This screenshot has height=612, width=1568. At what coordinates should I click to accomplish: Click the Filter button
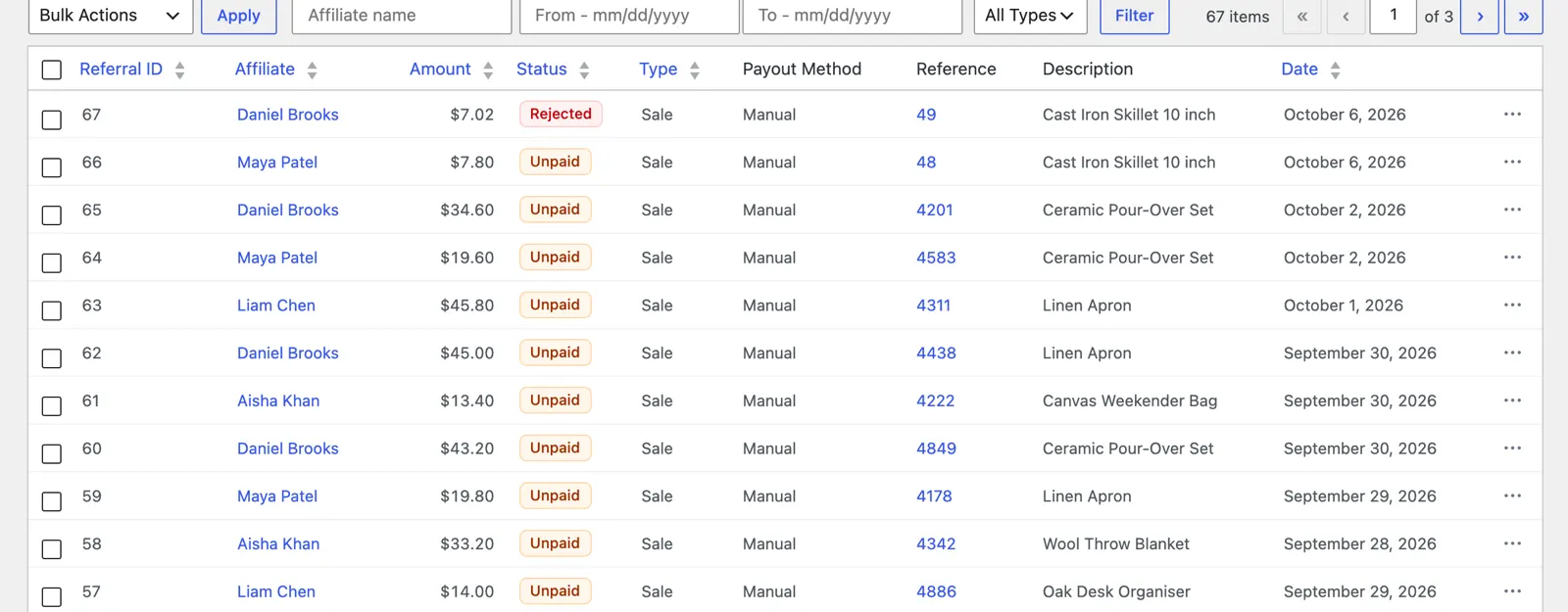(x=1134, y=16)
